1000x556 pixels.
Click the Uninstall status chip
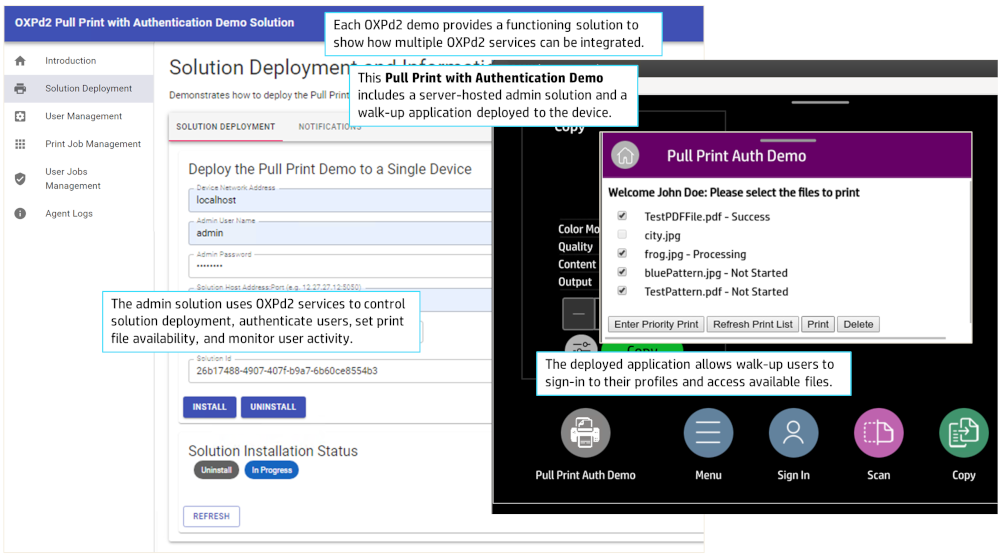tap(216, 470)
